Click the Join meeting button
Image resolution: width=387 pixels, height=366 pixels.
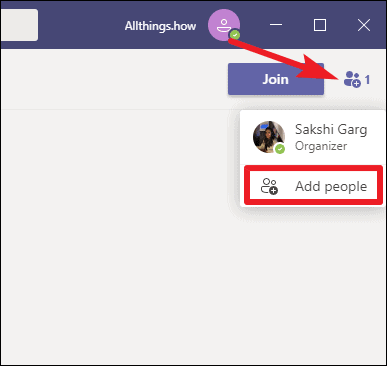pyautogui.click(x=276, y=79)
